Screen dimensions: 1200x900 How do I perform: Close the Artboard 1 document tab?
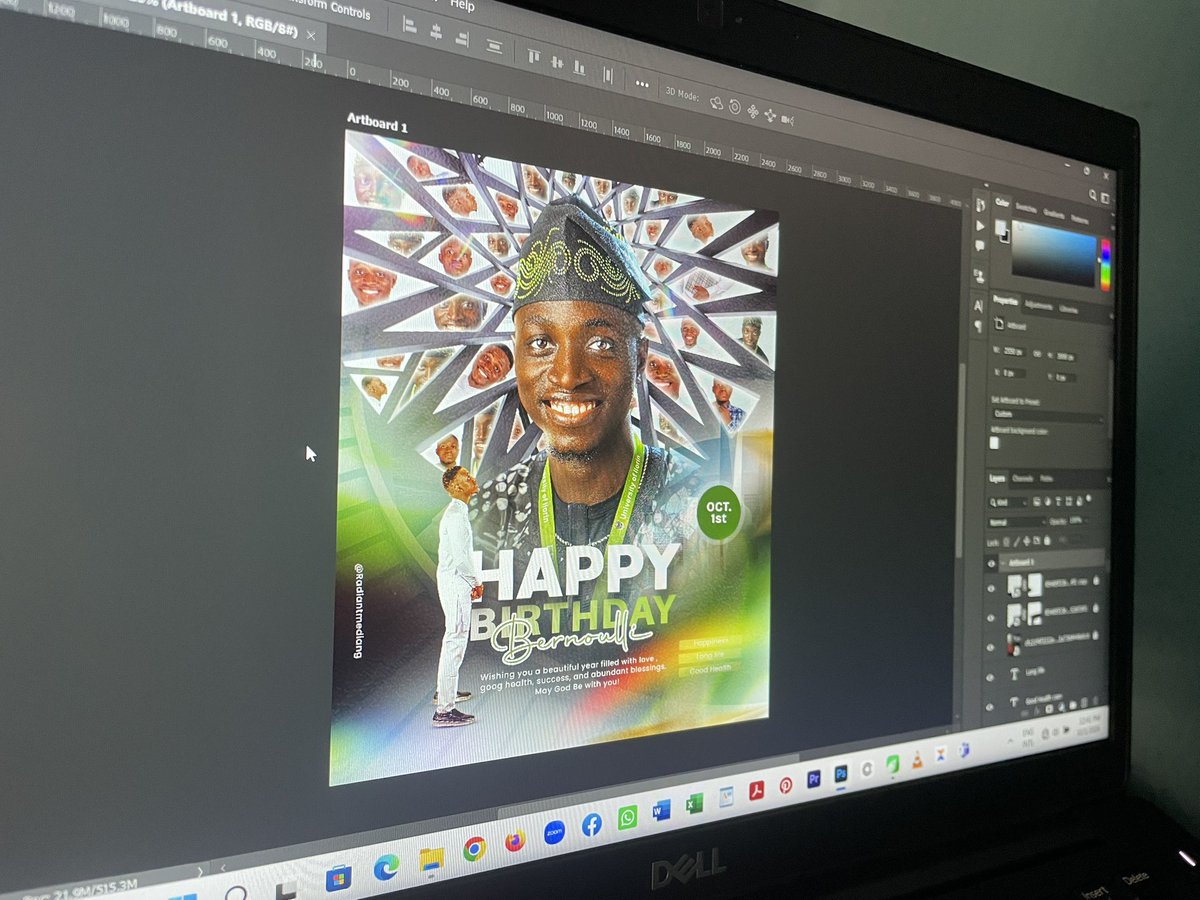(x=310, y=34)
